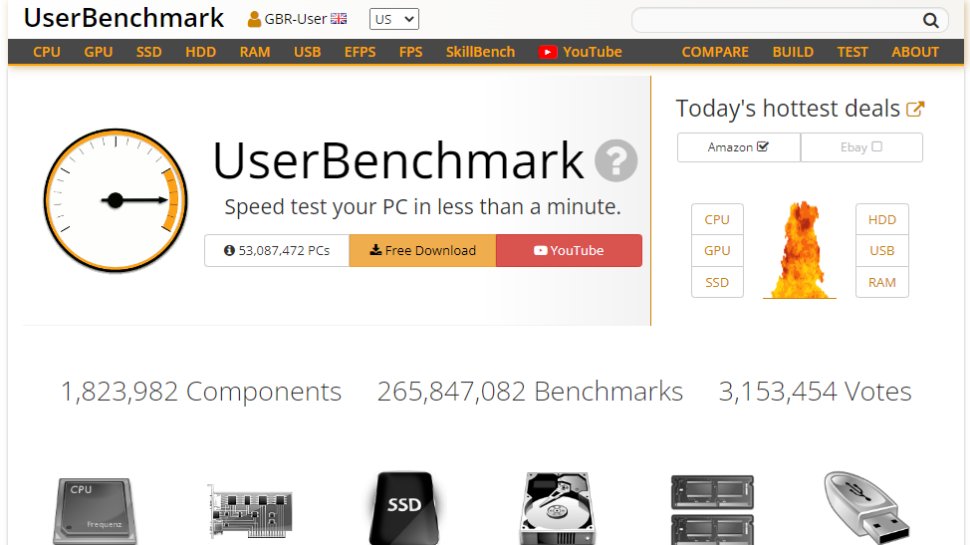The width and height of the screenshot is (970, 545).
Task: Click the 3,153,454 Votes text
Action: point(815,392)
